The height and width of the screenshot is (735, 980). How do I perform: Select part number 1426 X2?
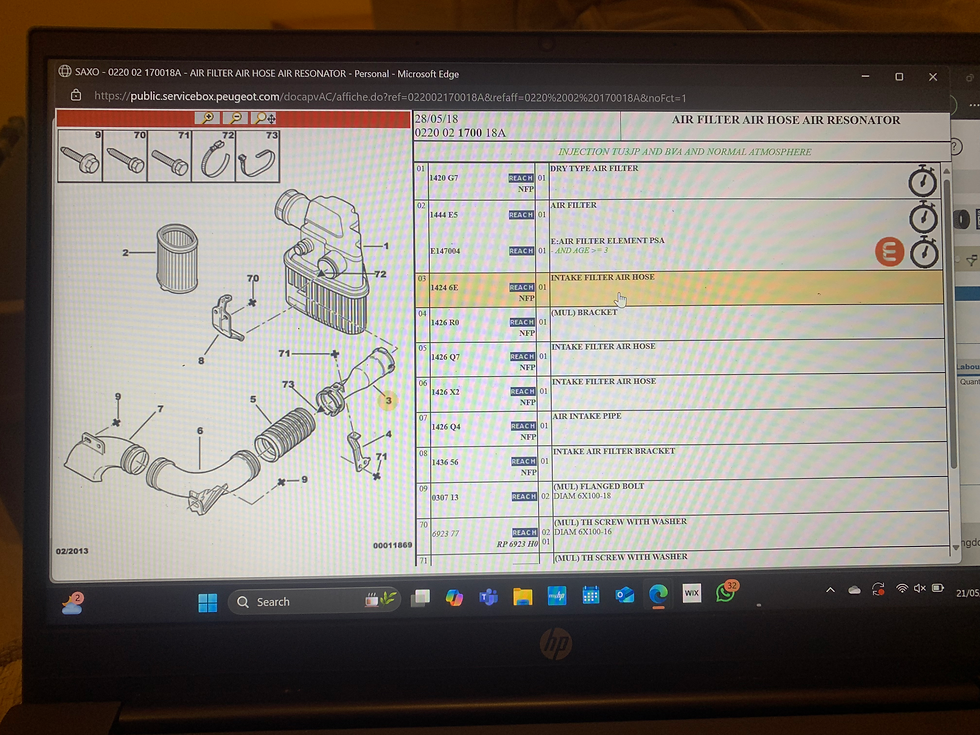(445, 392)
